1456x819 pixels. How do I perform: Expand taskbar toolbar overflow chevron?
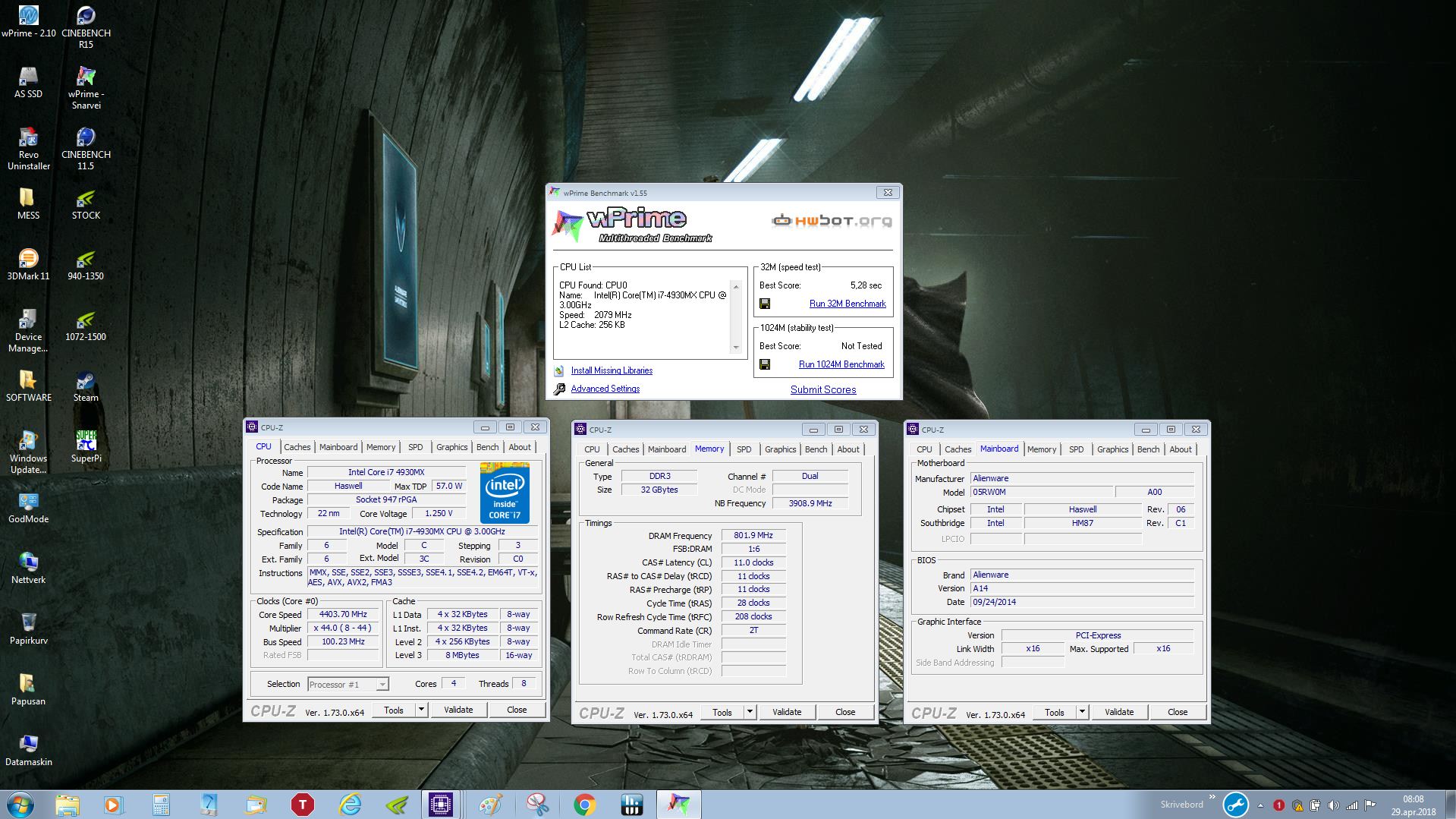(x=1212, y=798)
